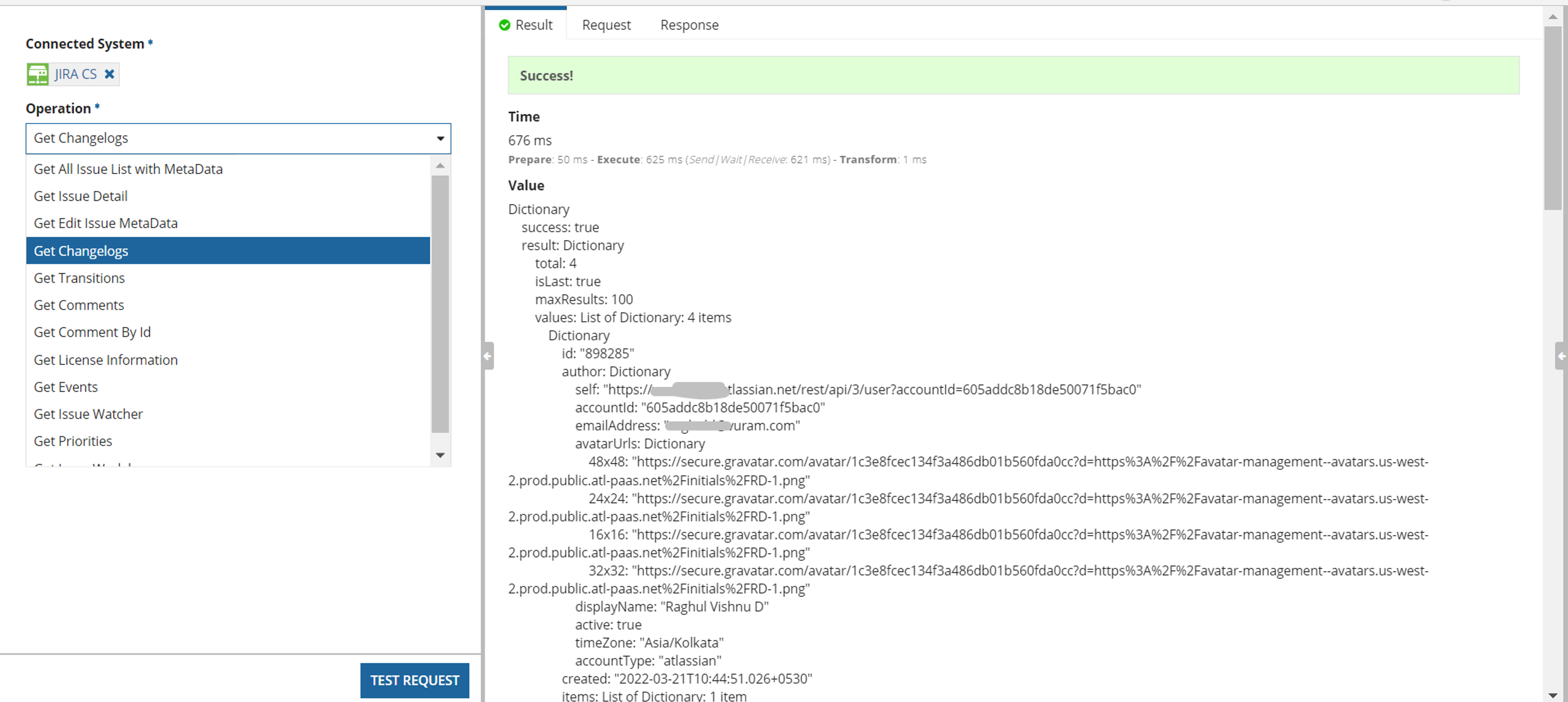Select the highlighted Get Changelogs option
This screenshot has width=1568, height=702.
(228, 250)
